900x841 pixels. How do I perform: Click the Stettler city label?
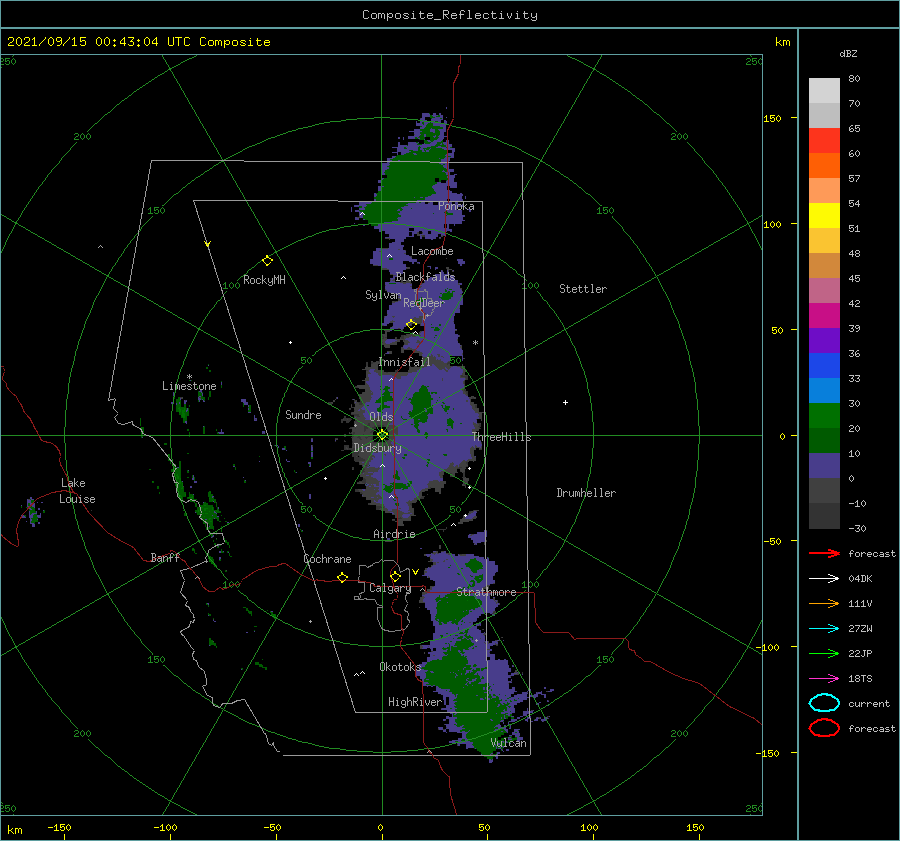pos(583,289)
